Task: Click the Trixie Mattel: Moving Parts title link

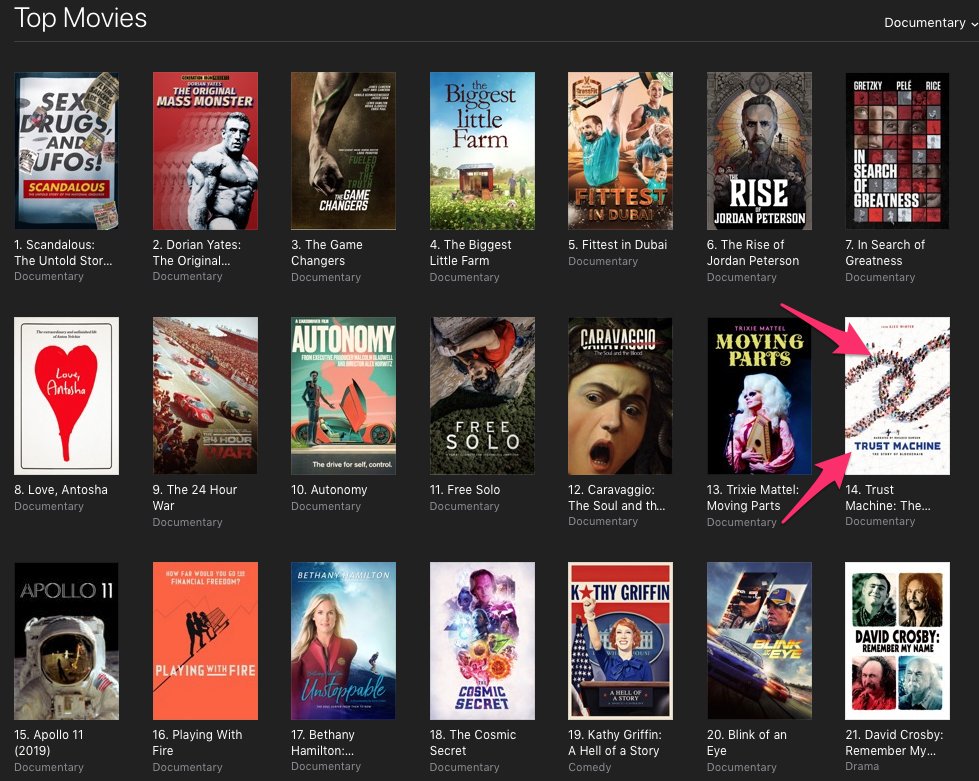Action: coord(743,497)
